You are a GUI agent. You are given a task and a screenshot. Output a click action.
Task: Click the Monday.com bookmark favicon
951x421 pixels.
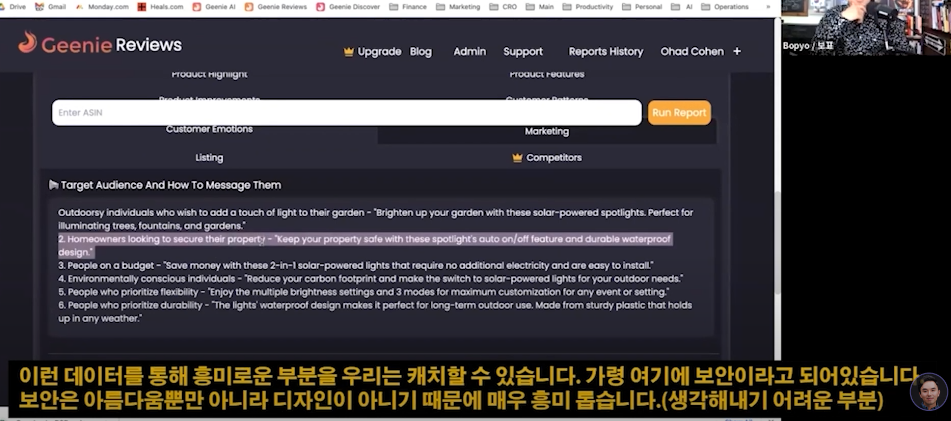click(x=79, y=7)
